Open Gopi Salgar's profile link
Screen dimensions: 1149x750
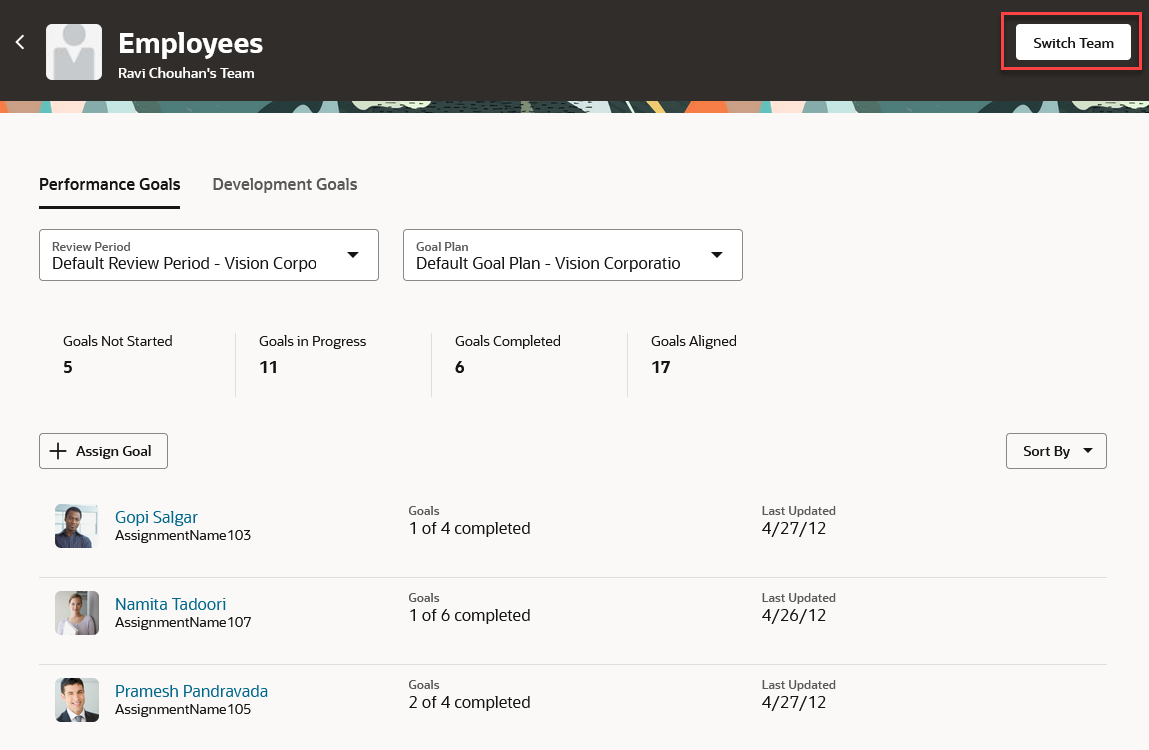[x=156, y=518]
